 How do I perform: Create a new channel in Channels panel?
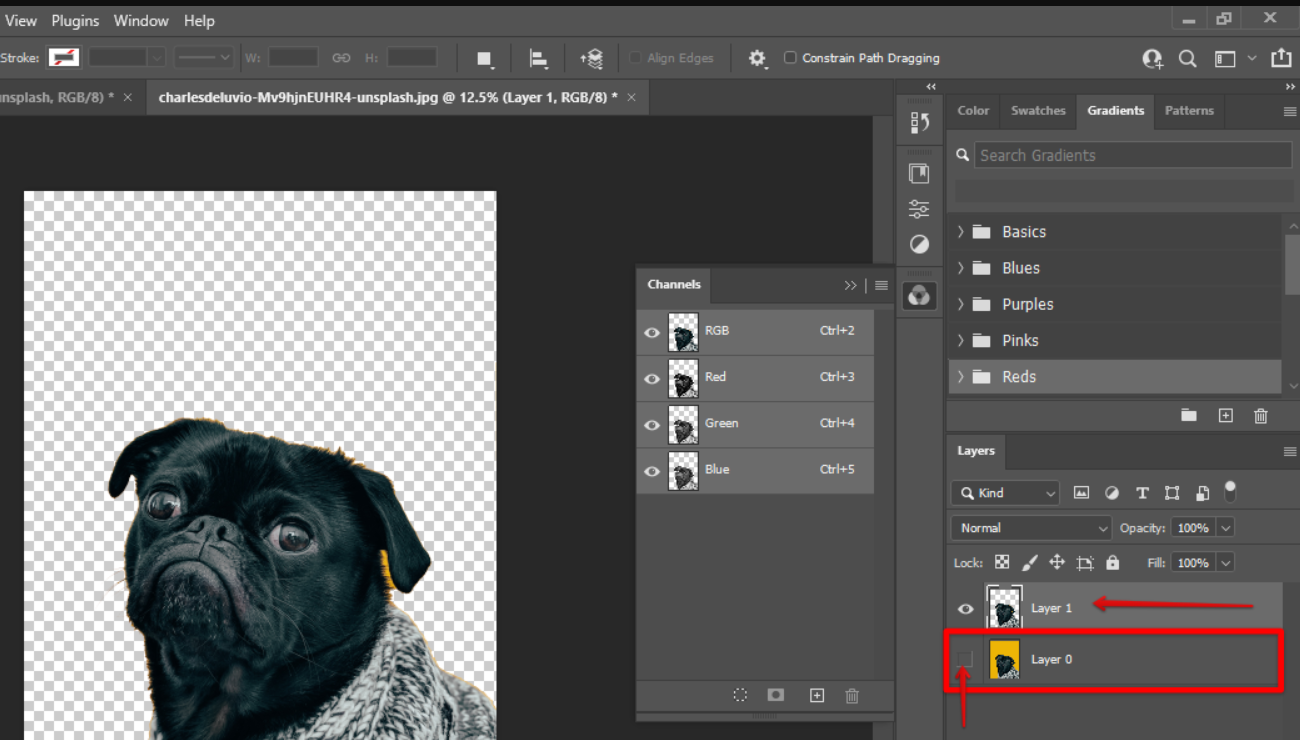(x=816, y=695)
